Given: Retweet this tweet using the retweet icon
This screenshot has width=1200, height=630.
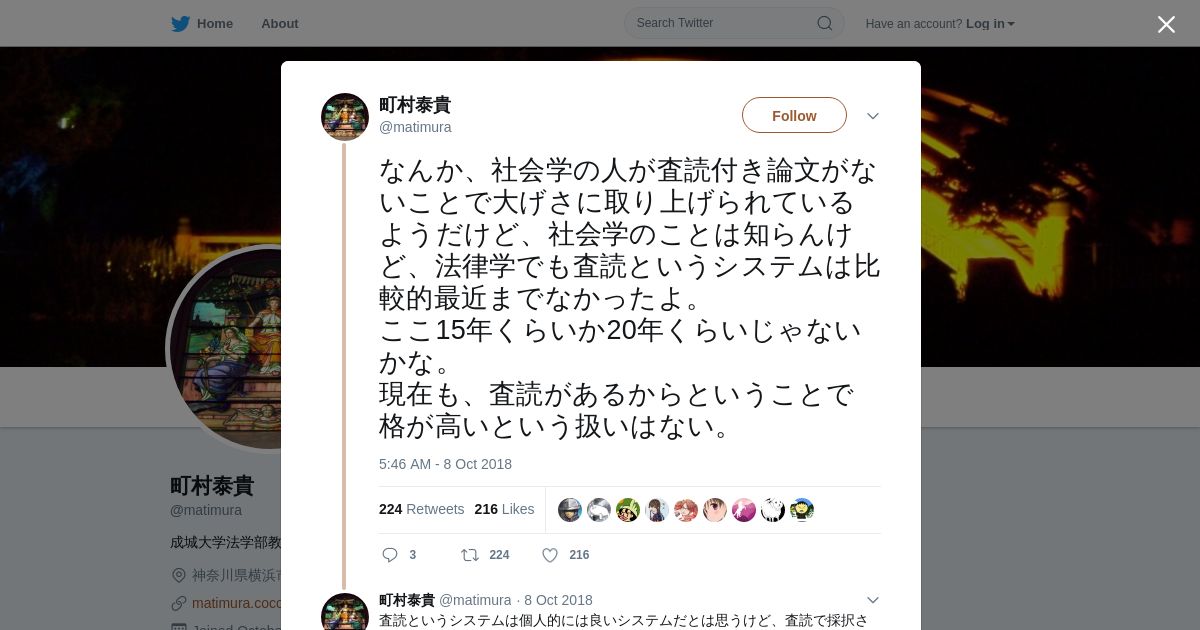Looking at the screenshot, I should point(469,555).
